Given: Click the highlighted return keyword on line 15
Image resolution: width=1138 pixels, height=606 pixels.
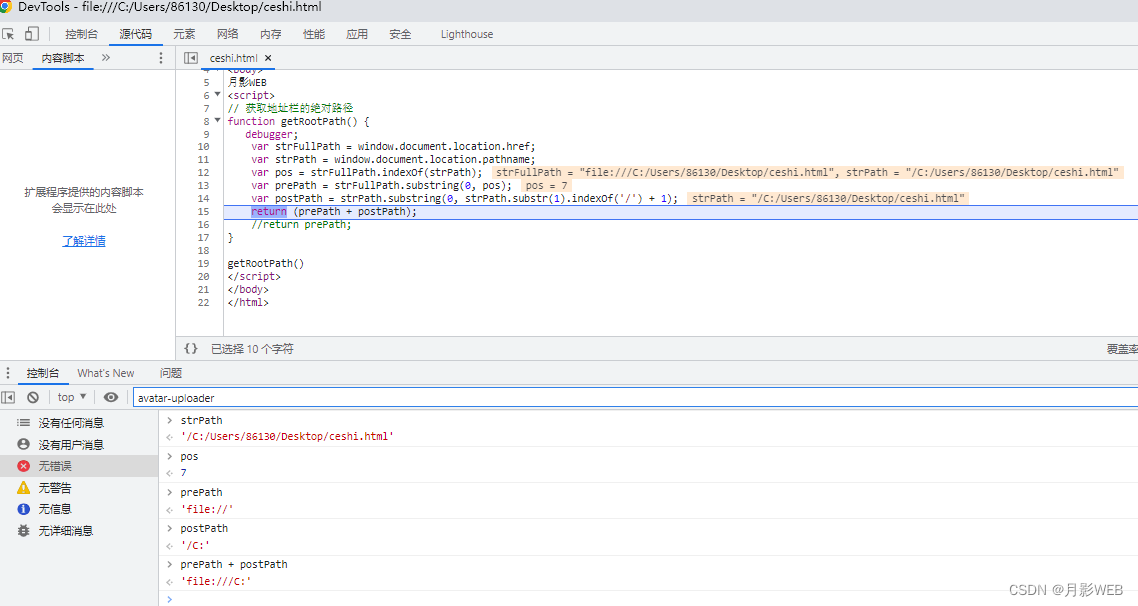Looking at the screenshot, I should pyautogui.click(x=269, y=211).
